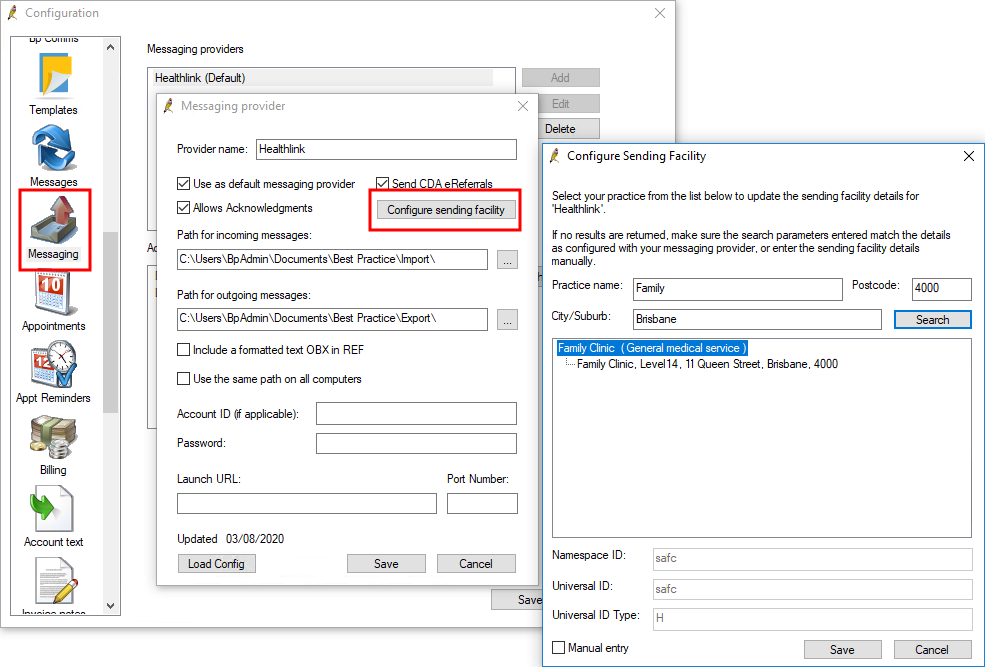This screenshot has height=667, width=985.
Task: Open the Invoice notes icon
Action: point(55,582)
